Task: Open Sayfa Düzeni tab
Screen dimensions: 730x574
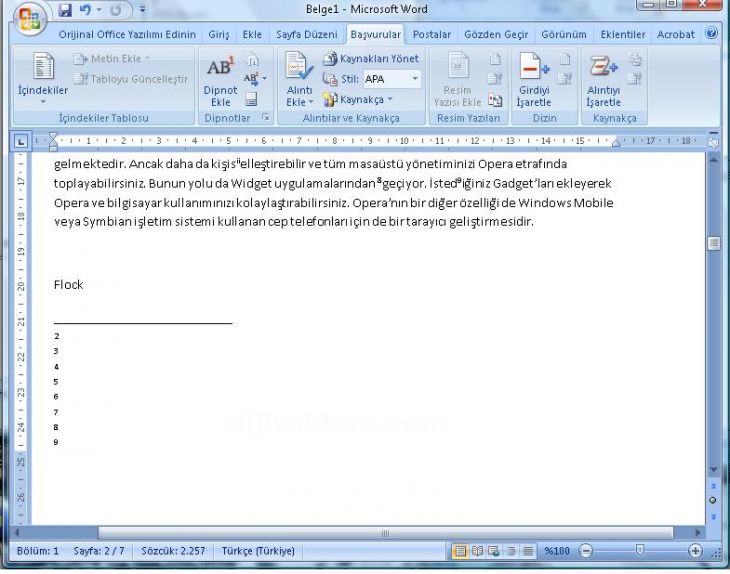Action: 306,34
